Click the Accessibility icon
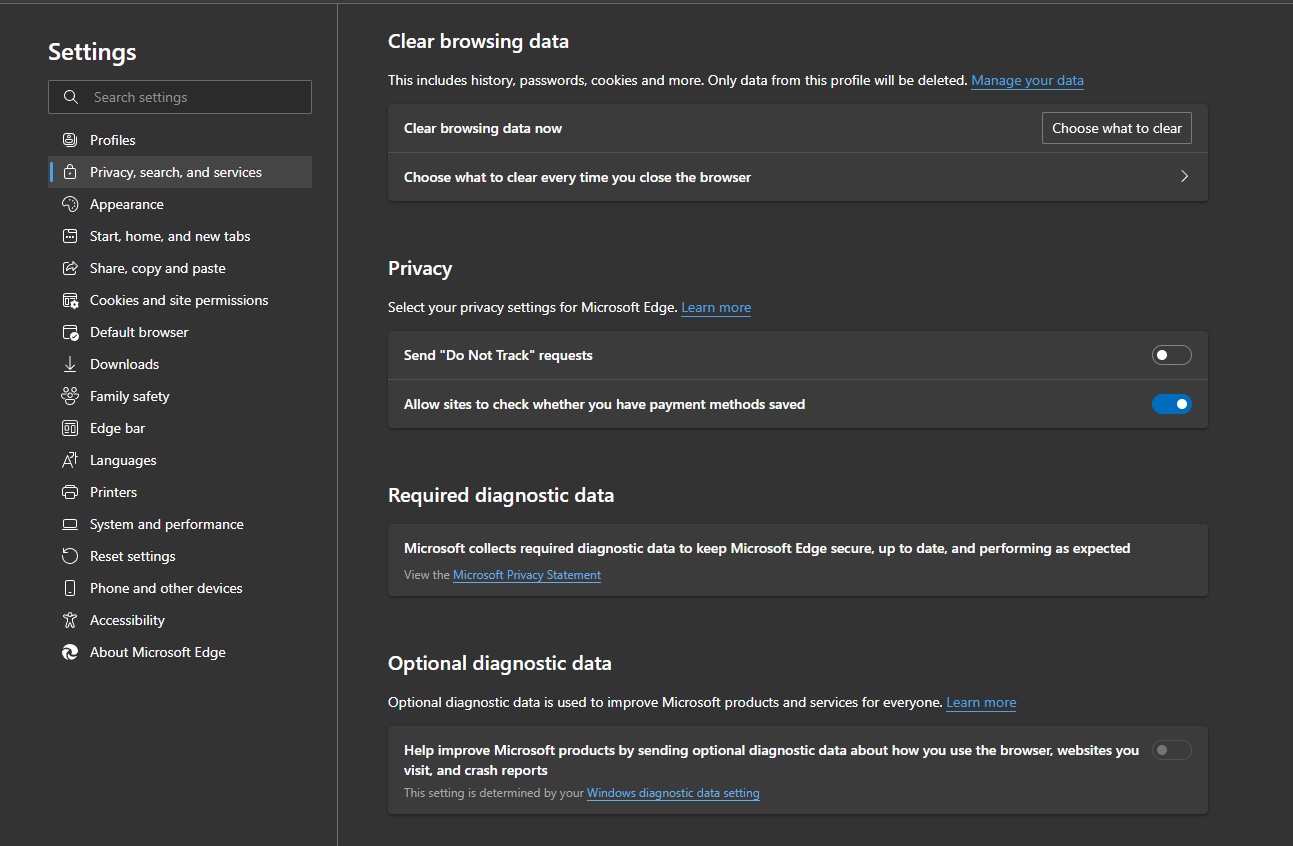This screenshot has height=846, width=1293. click(70, 620)
